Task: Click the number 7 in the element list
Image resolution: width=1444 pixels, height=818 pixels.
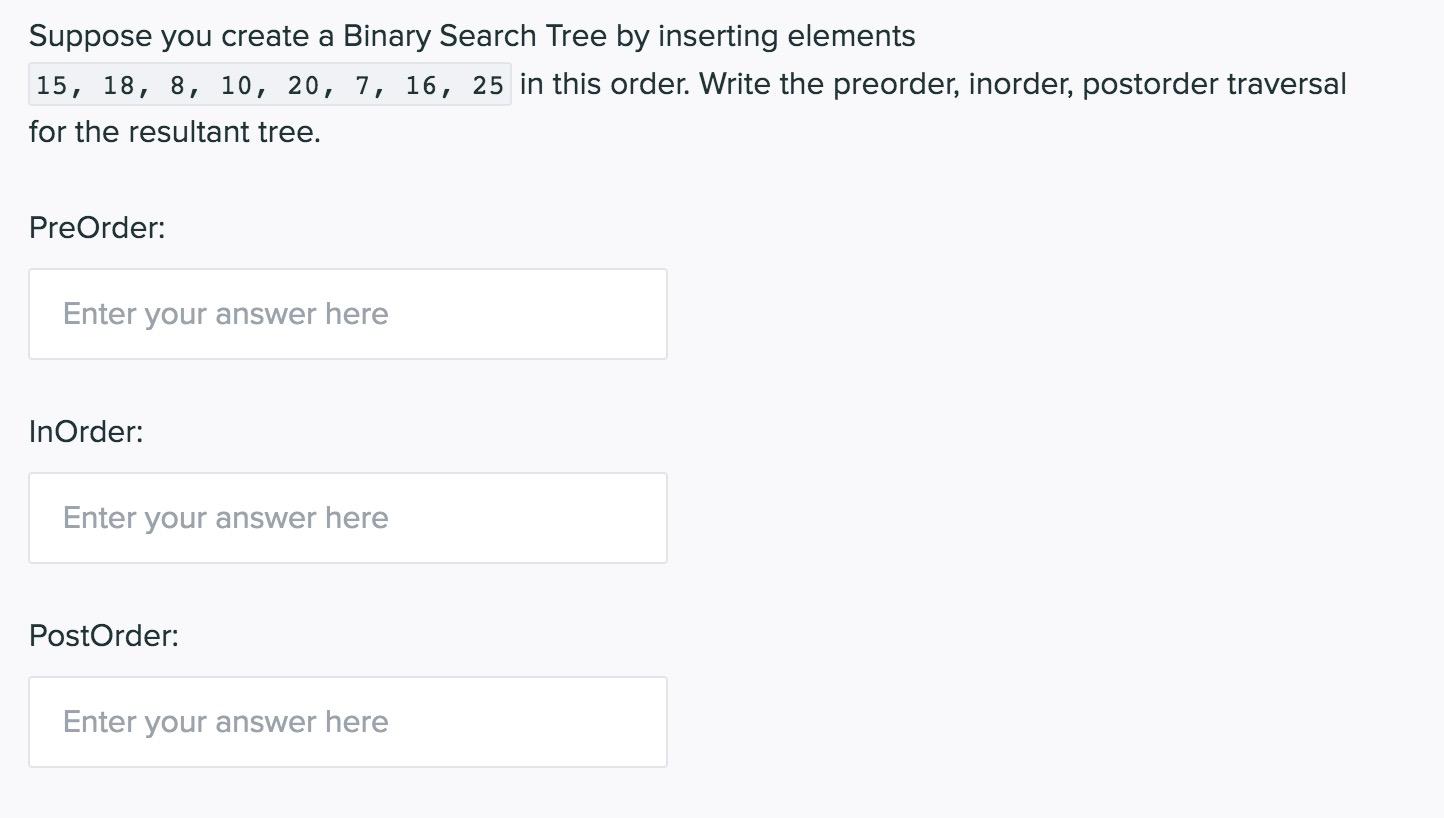Action: pos(363,85)
